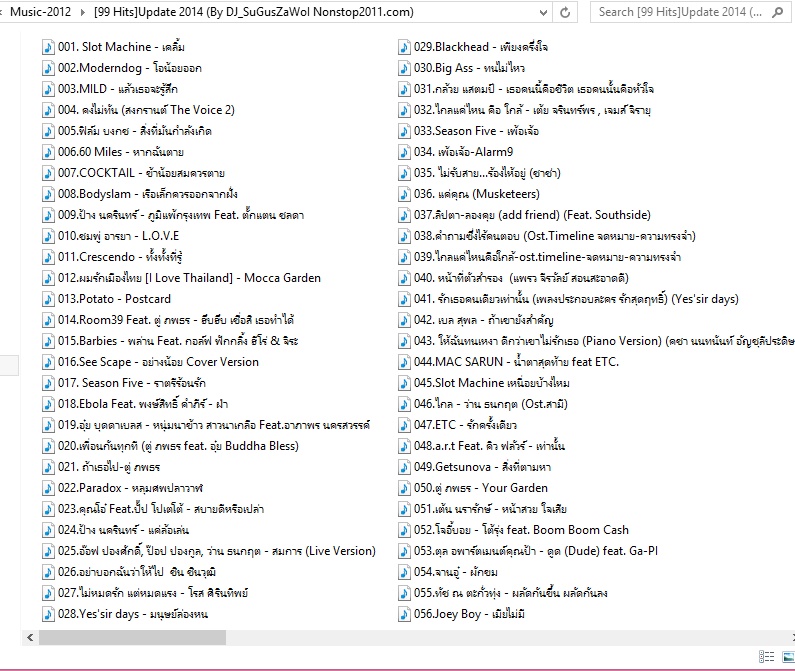The width and height of the screenshot is (795, 671).
Task: Click music icon of 008.Bodyslam file
Action: (48, 194)
